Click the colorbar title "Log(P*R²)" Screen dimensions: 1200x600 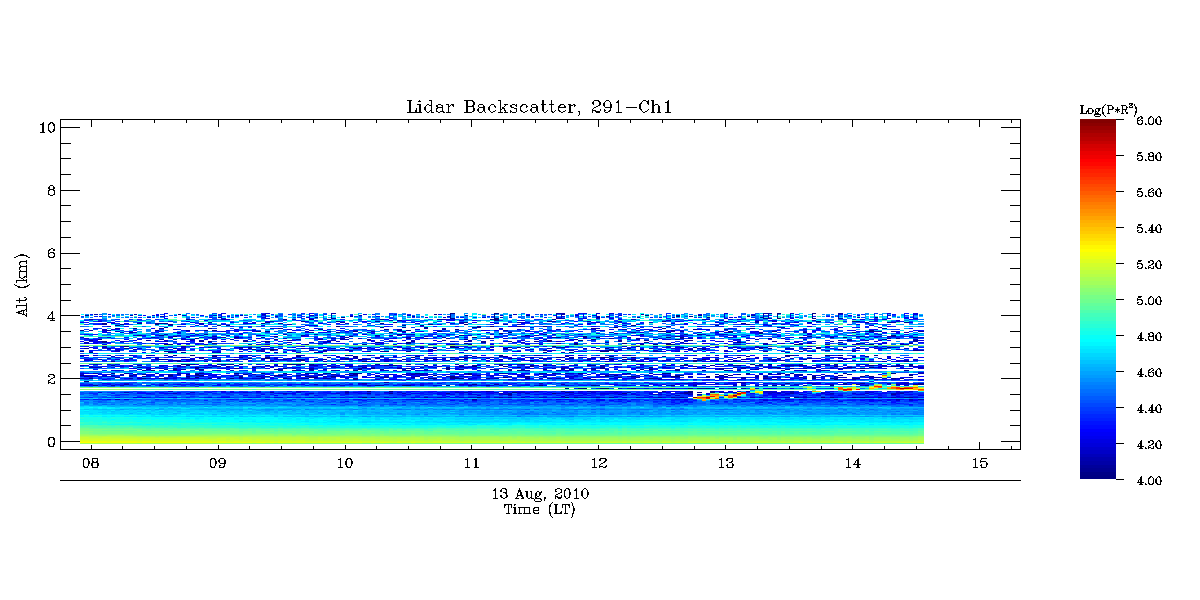pos(1108,108)
